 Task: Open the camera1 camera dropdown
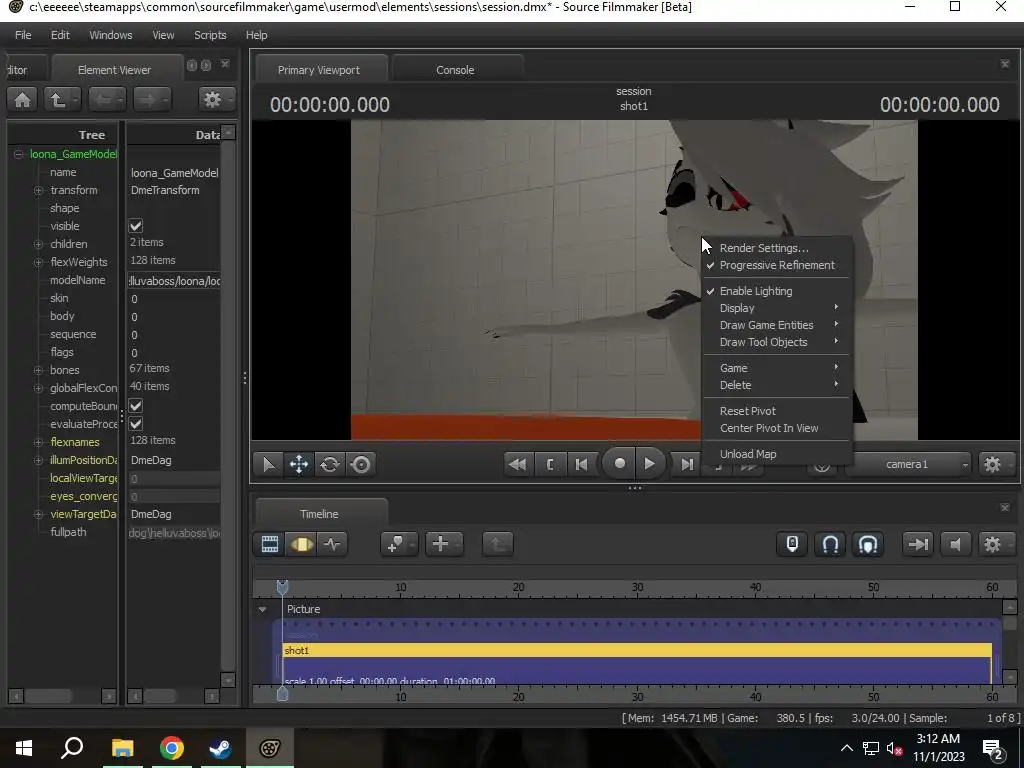click(908, 464)
